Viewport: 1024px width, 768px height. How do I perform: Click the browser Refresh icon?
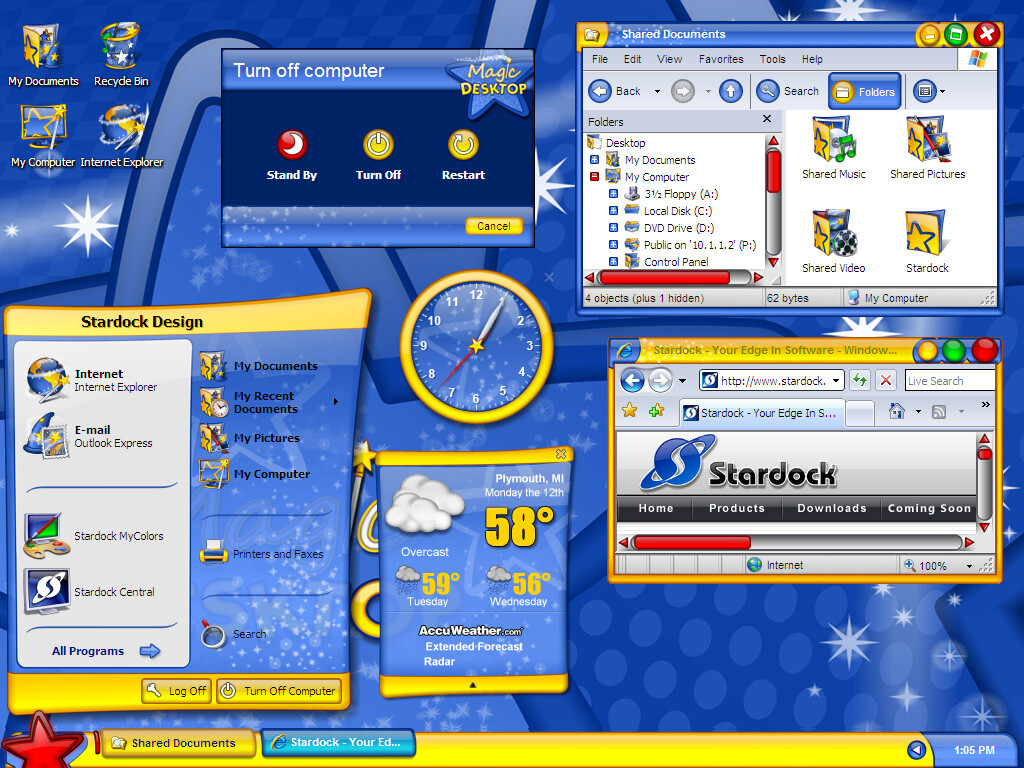859,380
